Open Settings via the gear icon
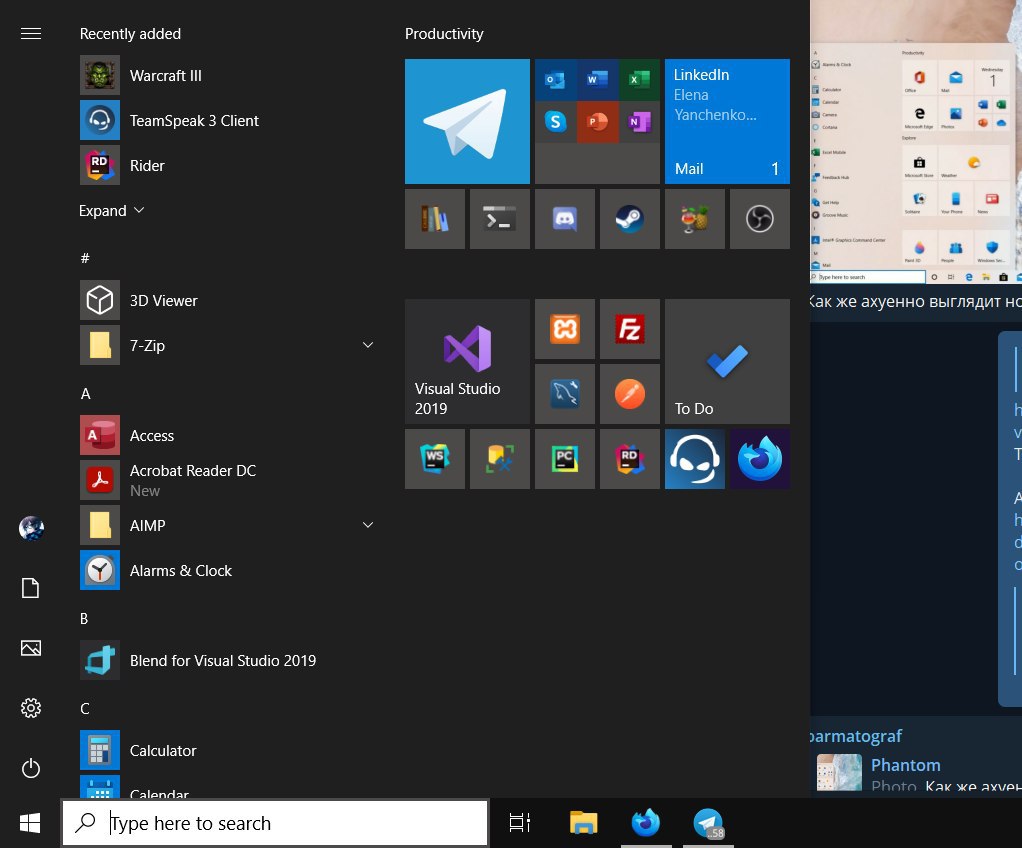The height and width of the screenshot is (848, 1022). (x=31, y=708)
